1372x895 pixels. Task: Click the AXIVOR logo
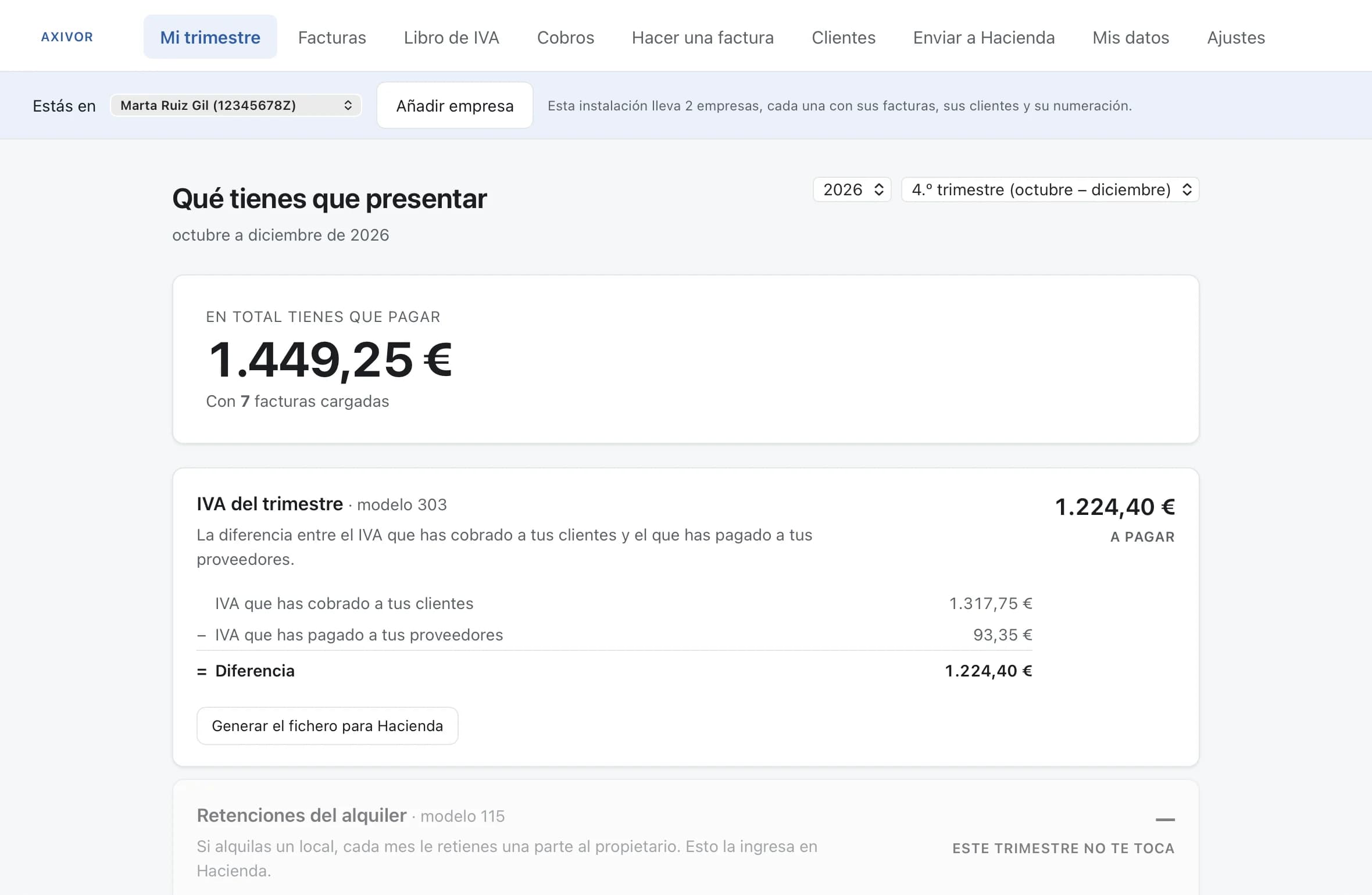67,37
